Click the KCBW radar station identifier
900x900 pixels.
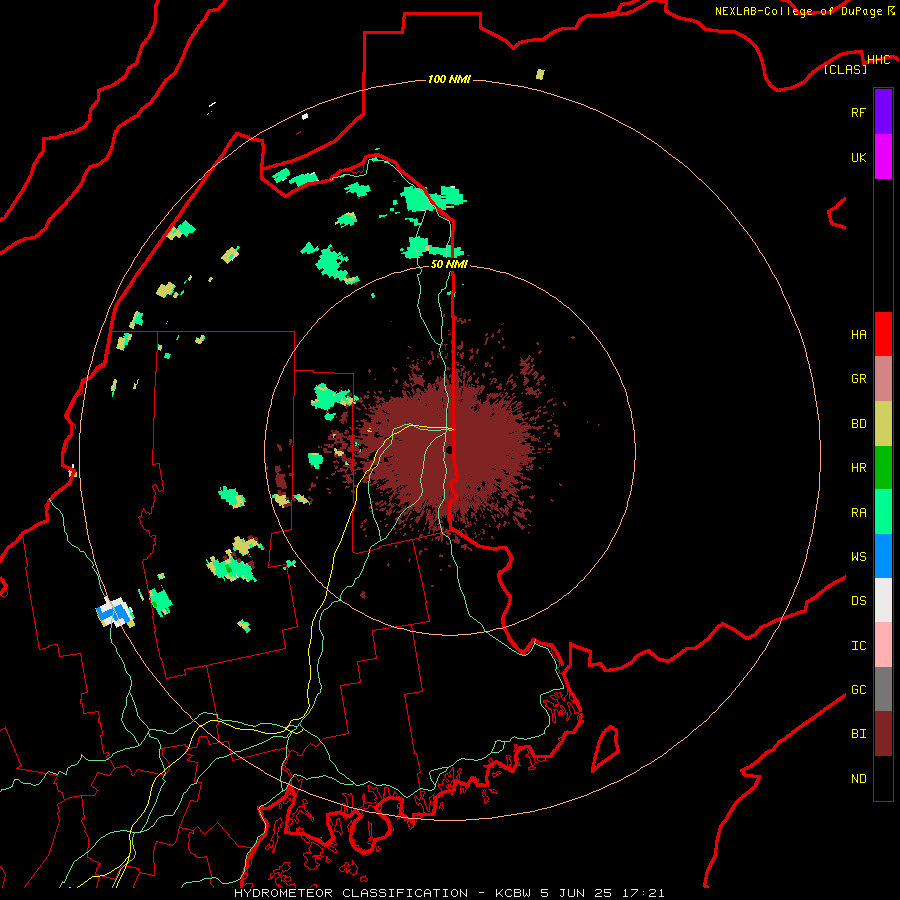coord(513,893)
